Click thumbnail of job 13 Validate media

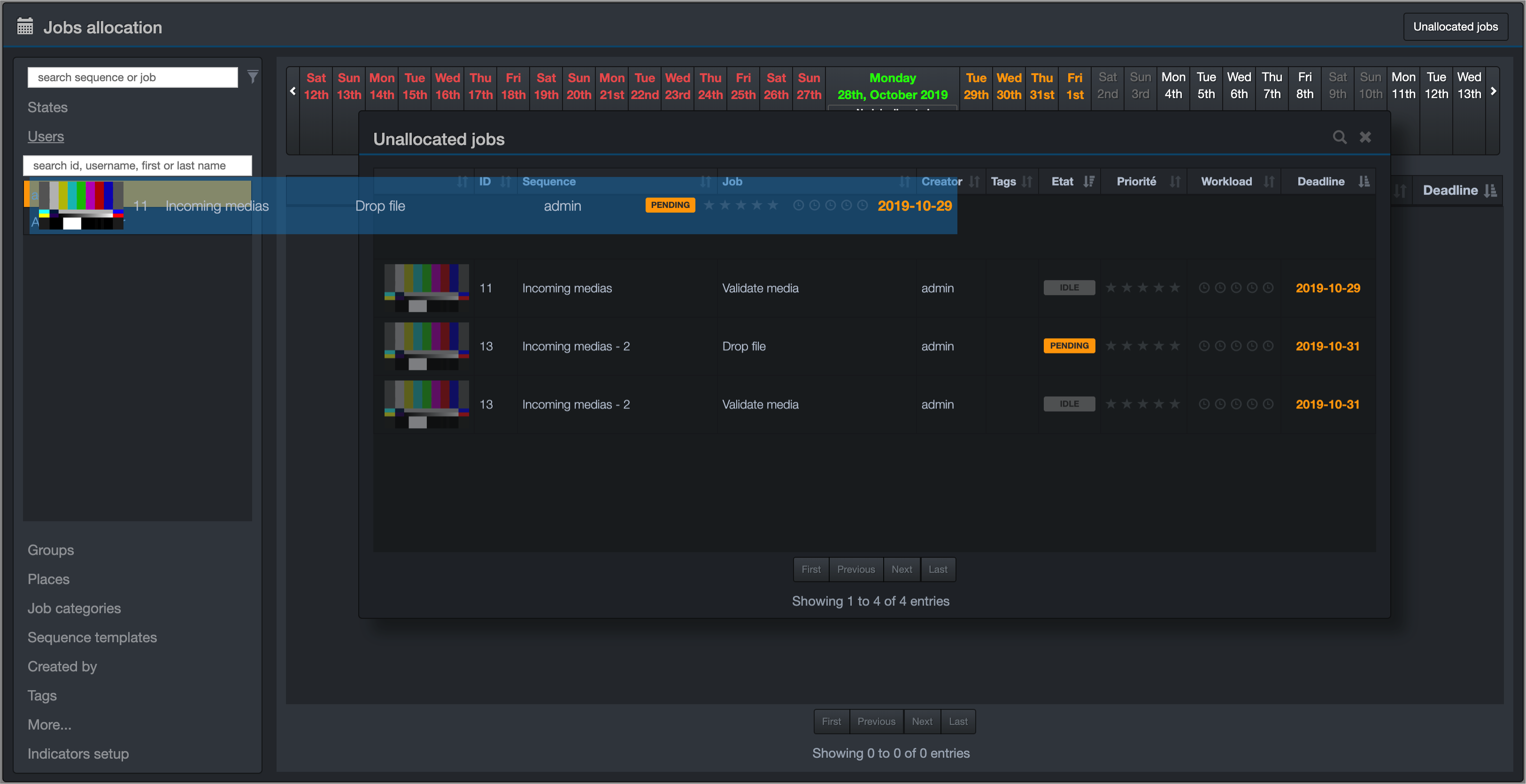tap(426, 404)
